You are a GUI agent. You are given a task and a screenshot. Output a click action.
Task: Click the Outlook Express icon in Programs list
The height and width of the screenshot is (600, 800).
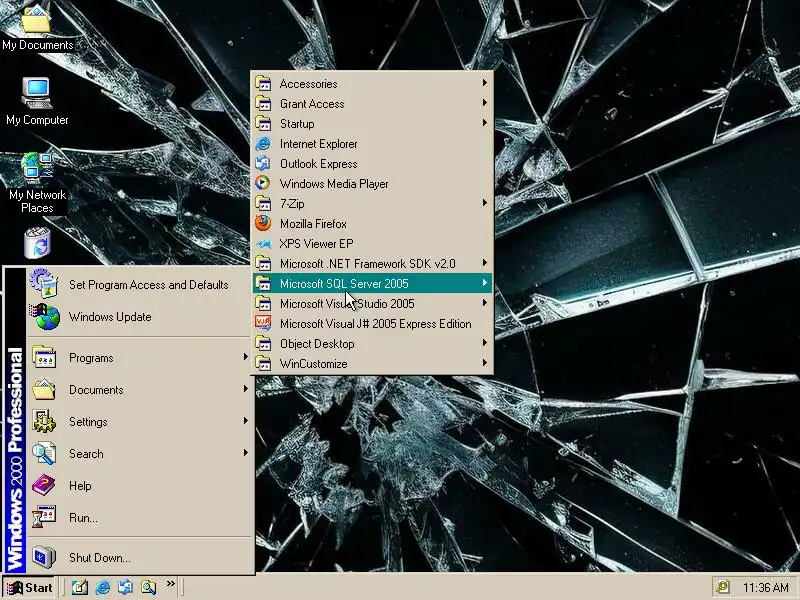coord(263,164)
